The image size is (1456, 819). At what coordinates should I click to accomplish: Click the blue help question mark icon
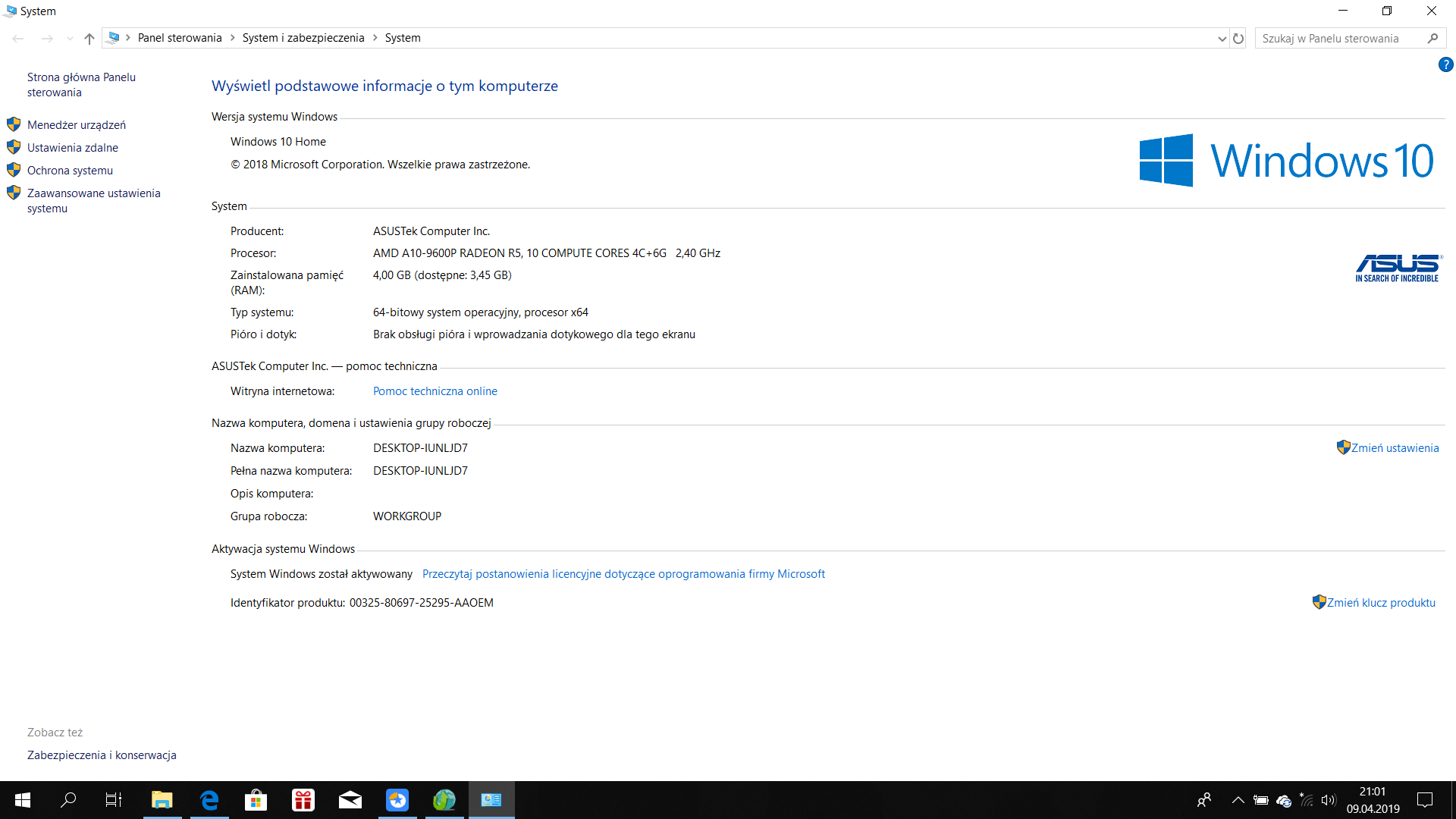[x=1445, y=65]
